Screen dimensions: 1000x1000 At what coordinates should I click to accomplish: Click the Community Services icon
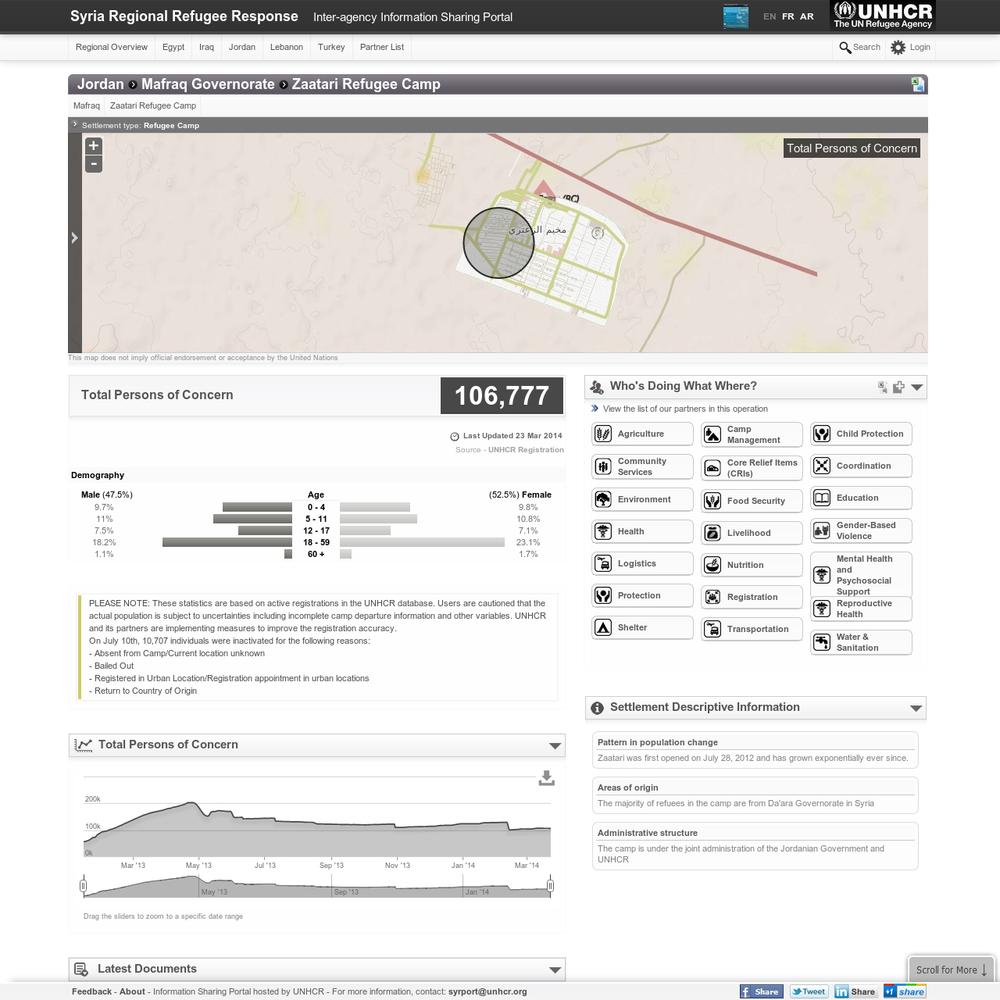603,466
